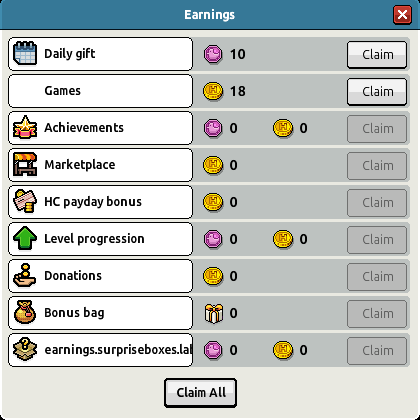
Task: Click the Daily gift calendar icon
Action: tap(25, 53)
